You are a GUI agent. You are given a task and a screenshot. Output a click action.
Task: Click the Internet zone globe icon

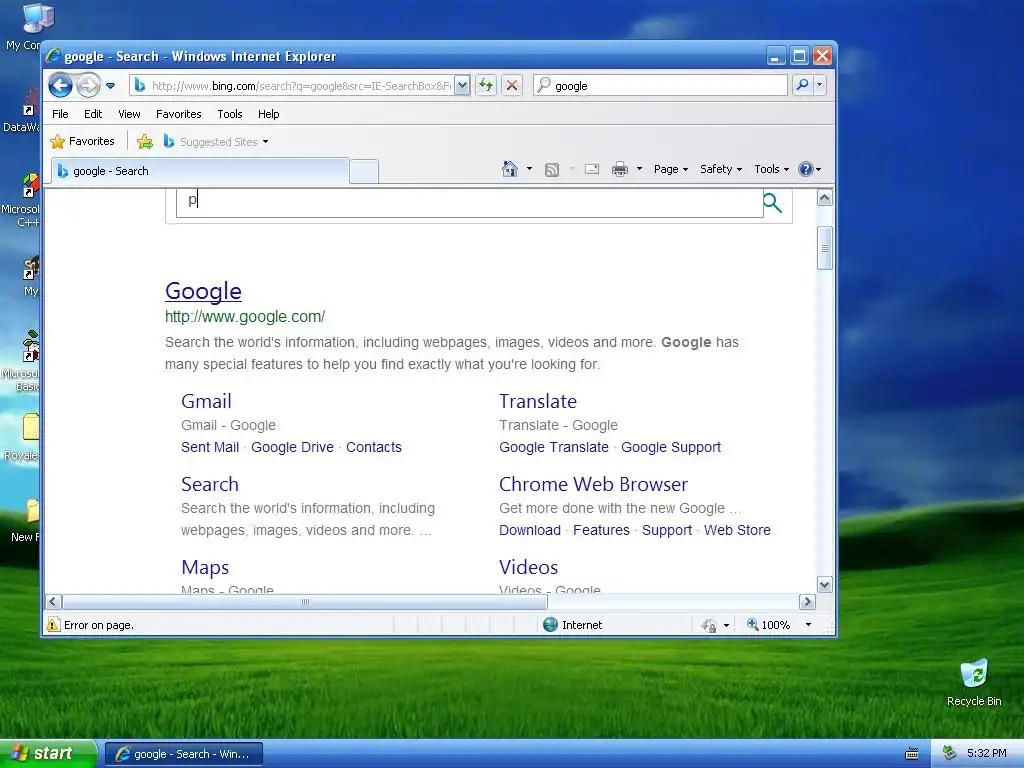(x=551, y=625)
